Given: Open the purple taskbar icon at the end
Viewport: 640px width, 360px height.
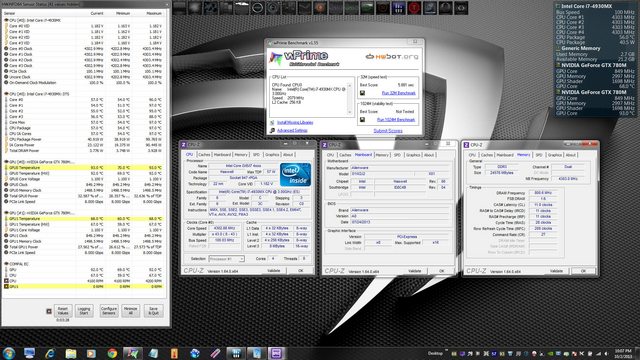Looking at the screenshot, I should [276, 353].
